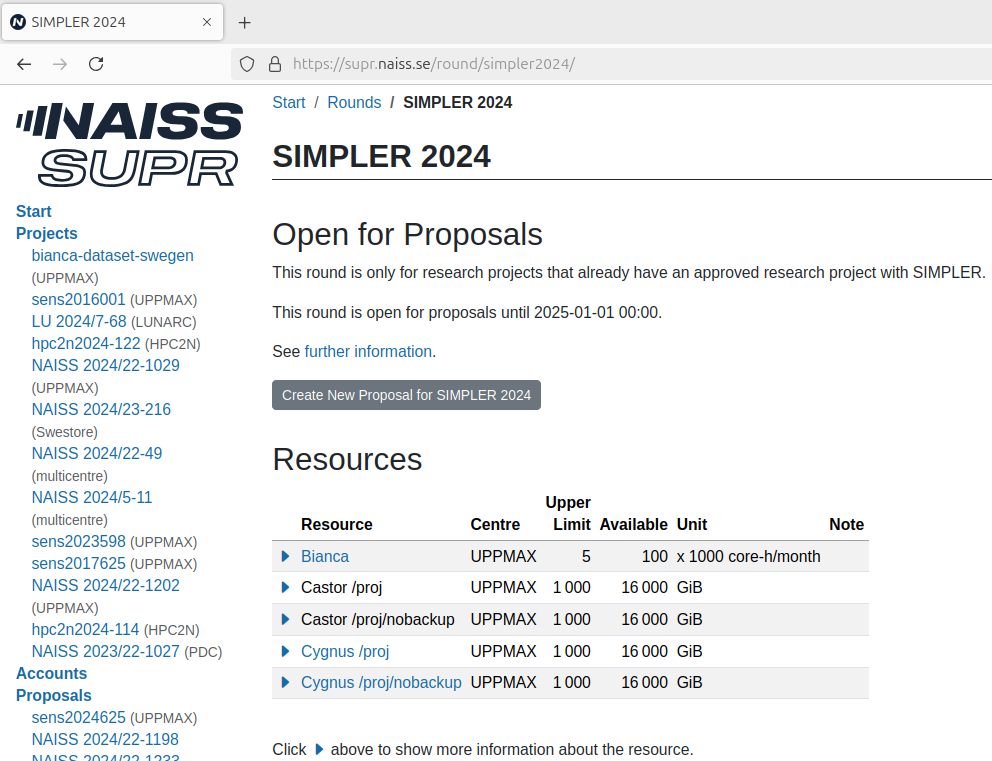Click the NAISS SUPR logo

click(x=128, y=143)
